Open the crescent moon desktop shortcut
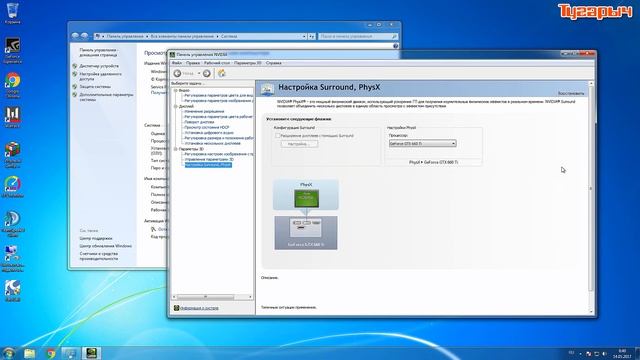Viewport: 640px width, 360px height. pyautogui.click(x=13, y=291)
